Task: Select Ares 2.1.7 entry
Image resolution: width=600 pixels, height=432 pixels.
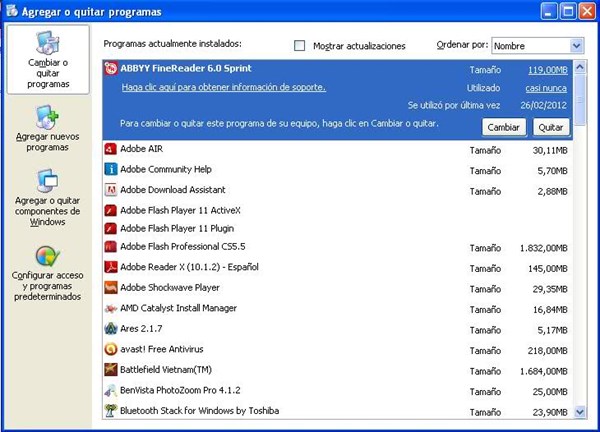Action: [x=141, y=329]
